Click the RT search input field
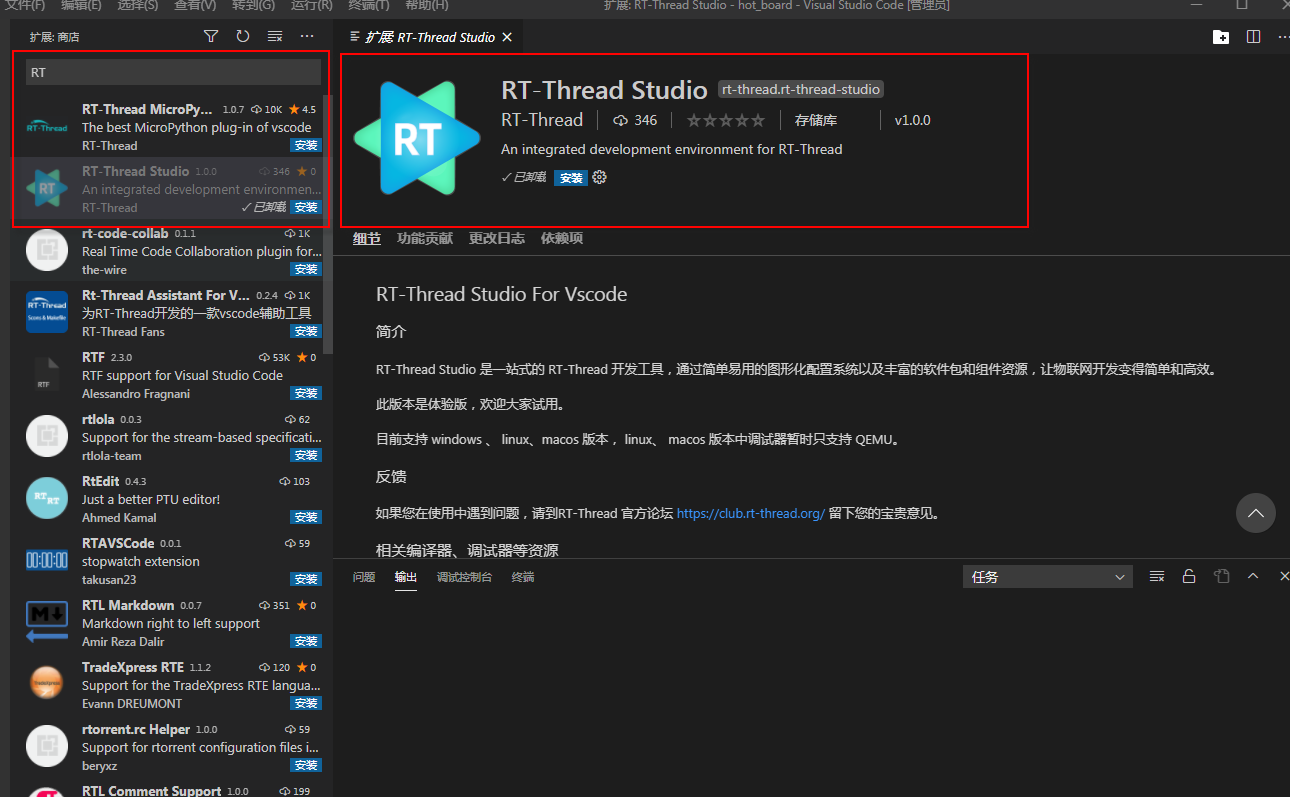The width and height of the screenshot is (1290, 797). pos(170,72)
